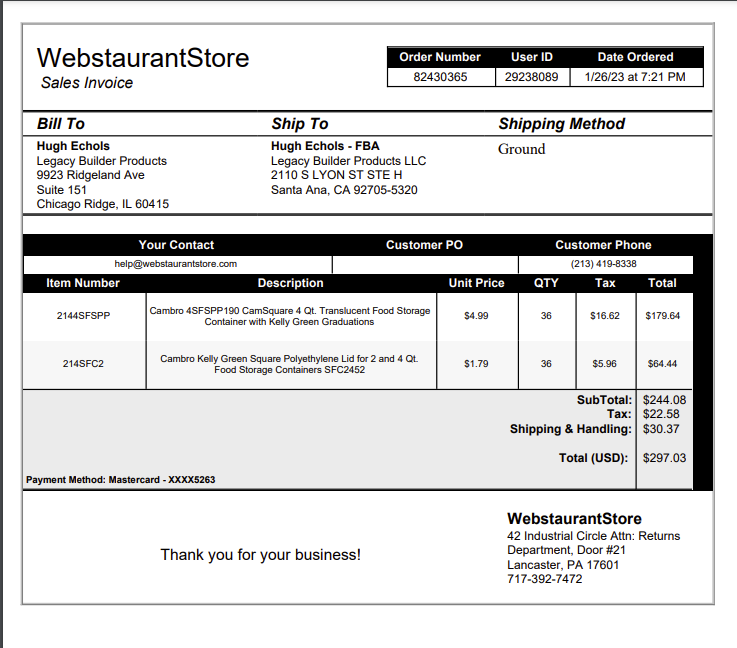Select the Cambro 4SFSPP190 CamSquare description
This screenshot has width=737, height=648.
pos(290,316)
